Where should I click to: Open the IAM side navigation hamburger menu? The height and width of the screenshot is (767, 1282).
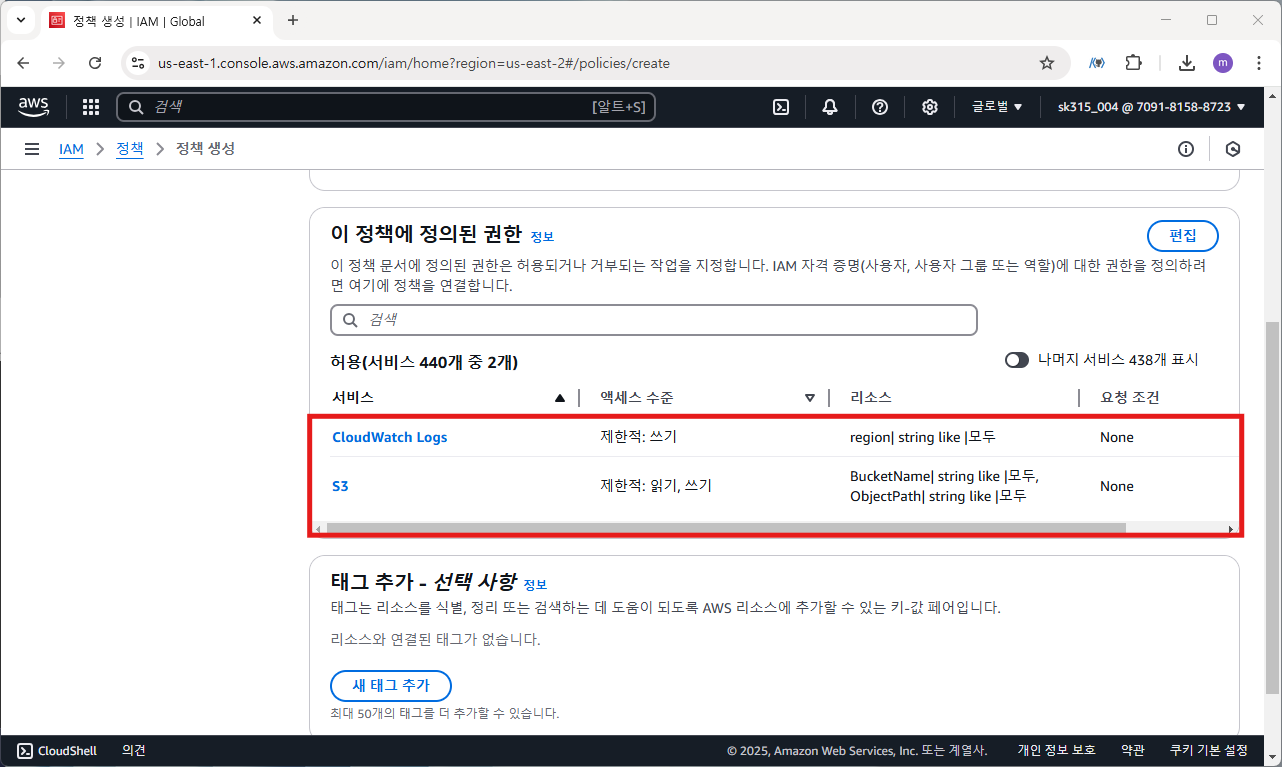click(32, 149)
